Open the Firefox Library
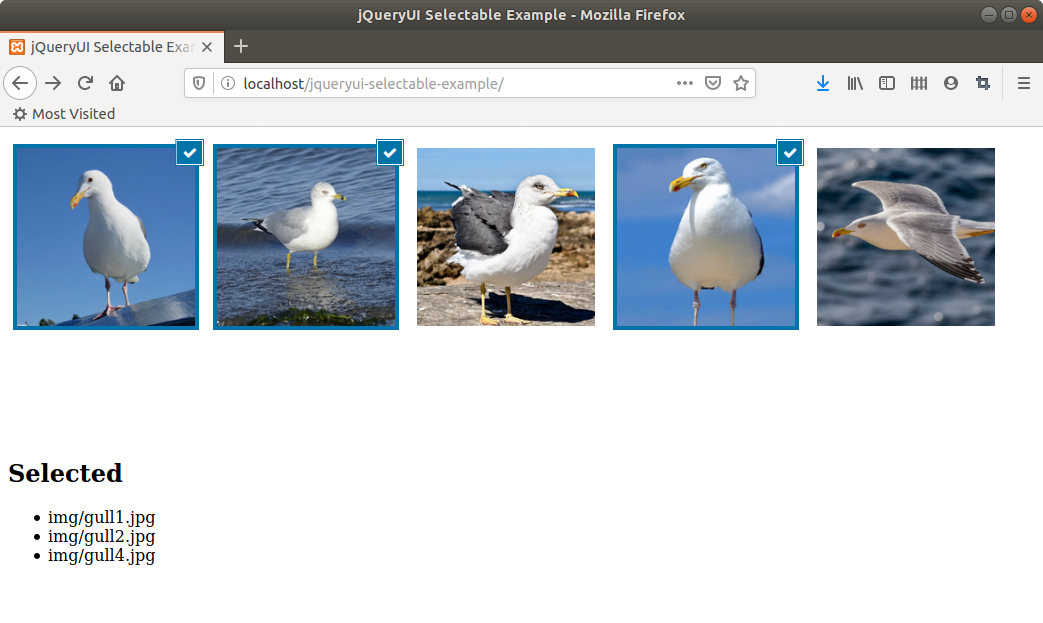 pyautogui.click(x=855, y=83)
